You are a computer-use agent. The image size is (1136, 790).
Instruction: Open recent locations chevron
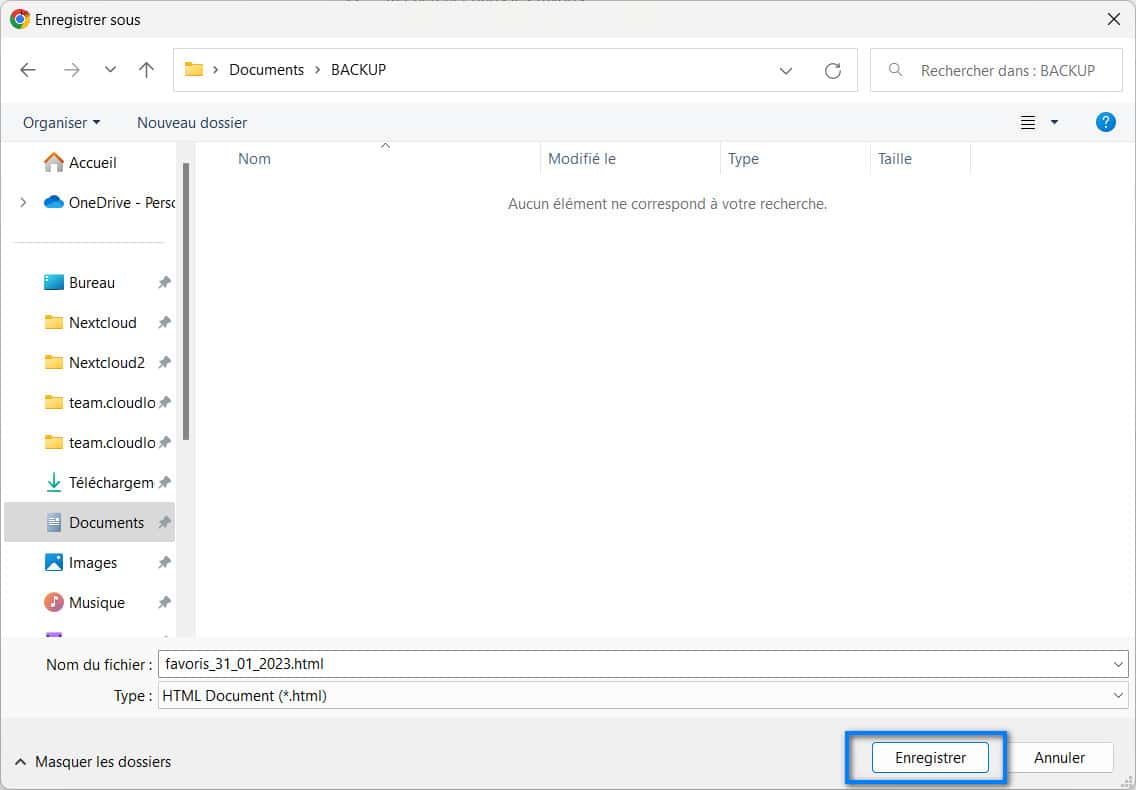[x=110, y=70]
